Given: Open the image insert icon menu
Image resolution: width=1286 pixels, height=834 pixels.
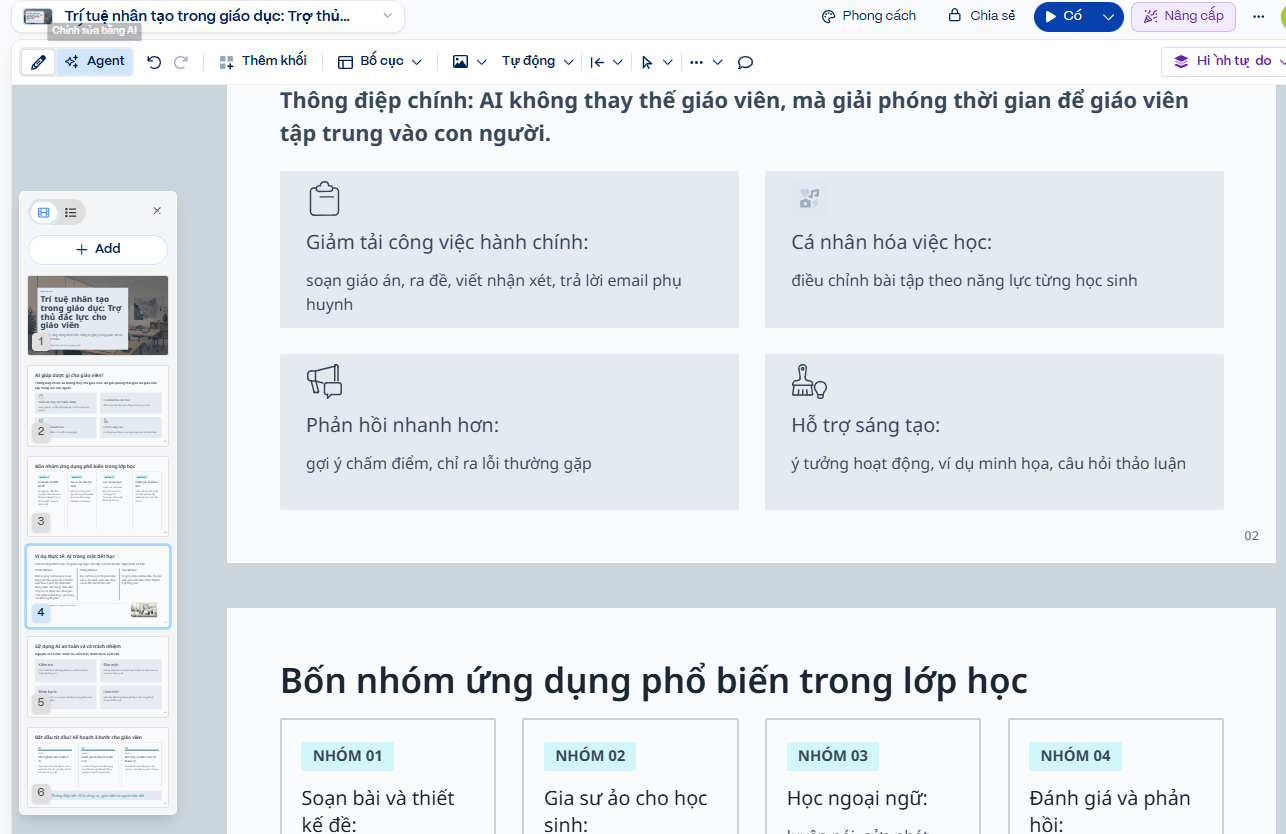Looking at the screenshot, I should click(x=469, y=62).
